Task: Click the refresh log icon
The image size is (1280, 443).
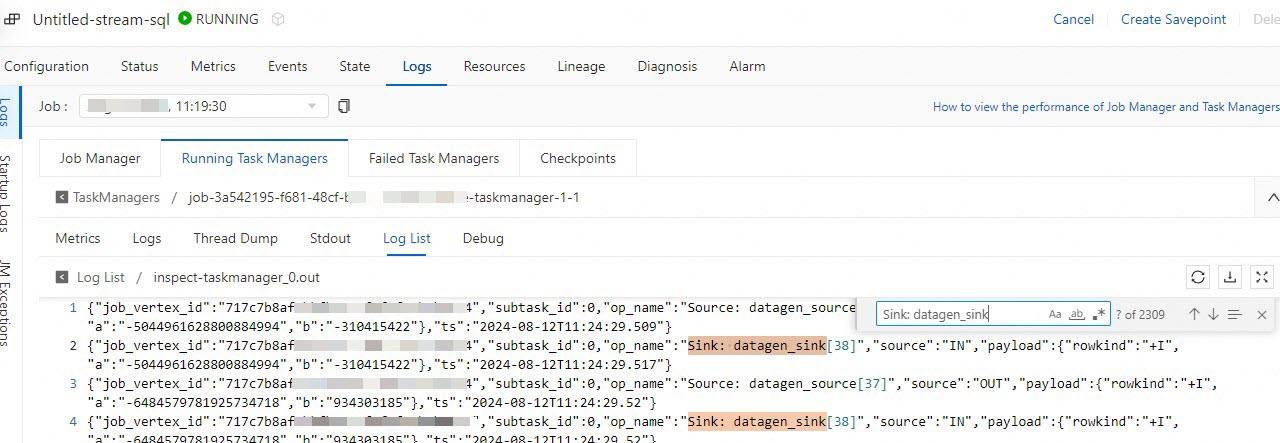Action: point(1197,277)
